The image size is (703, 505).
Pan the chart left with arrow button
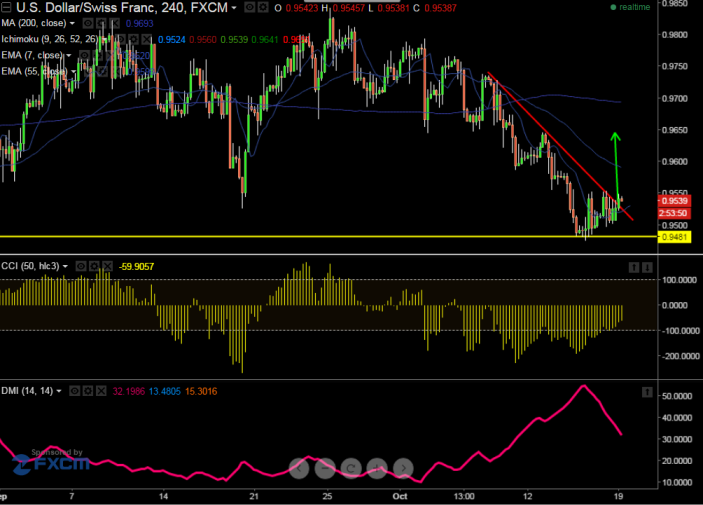pos(299,468)
